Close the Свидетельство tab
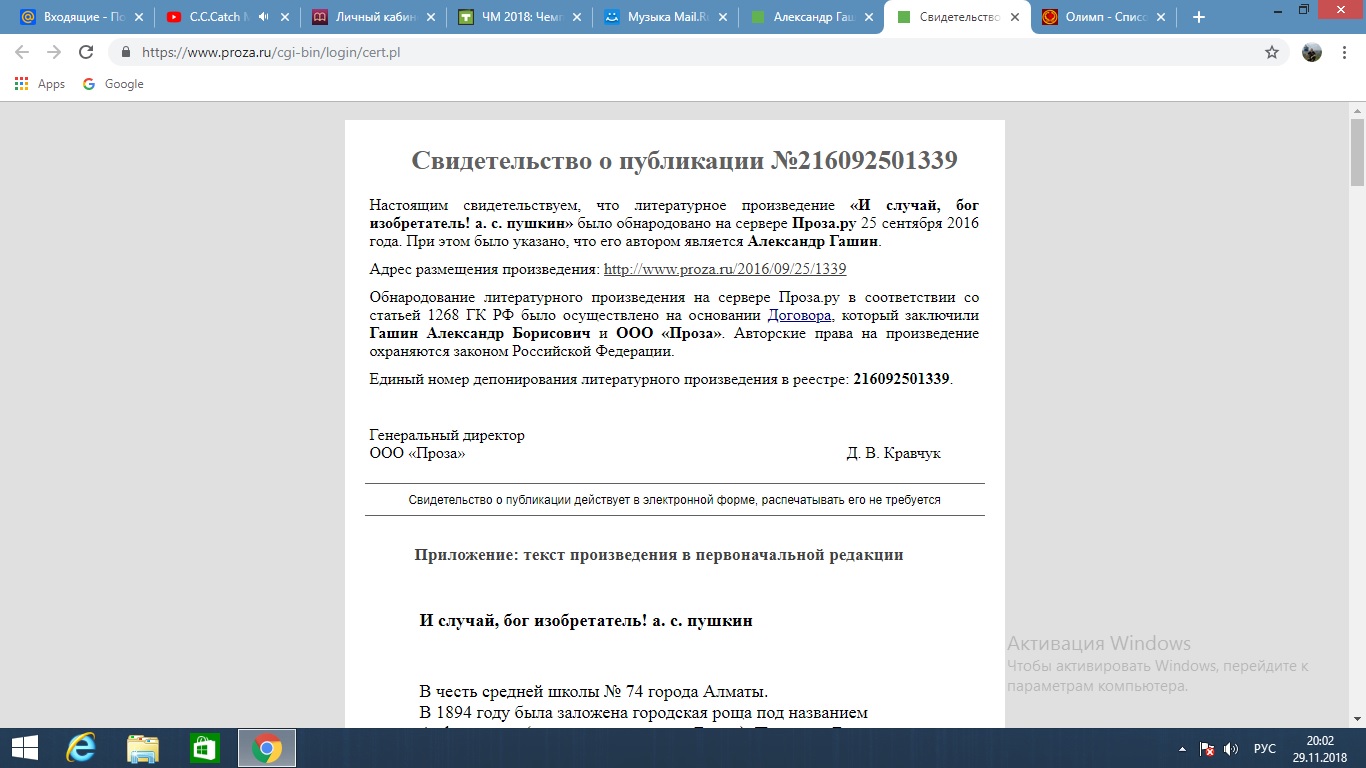The image size is (1366, 768). pos(1015,17)
